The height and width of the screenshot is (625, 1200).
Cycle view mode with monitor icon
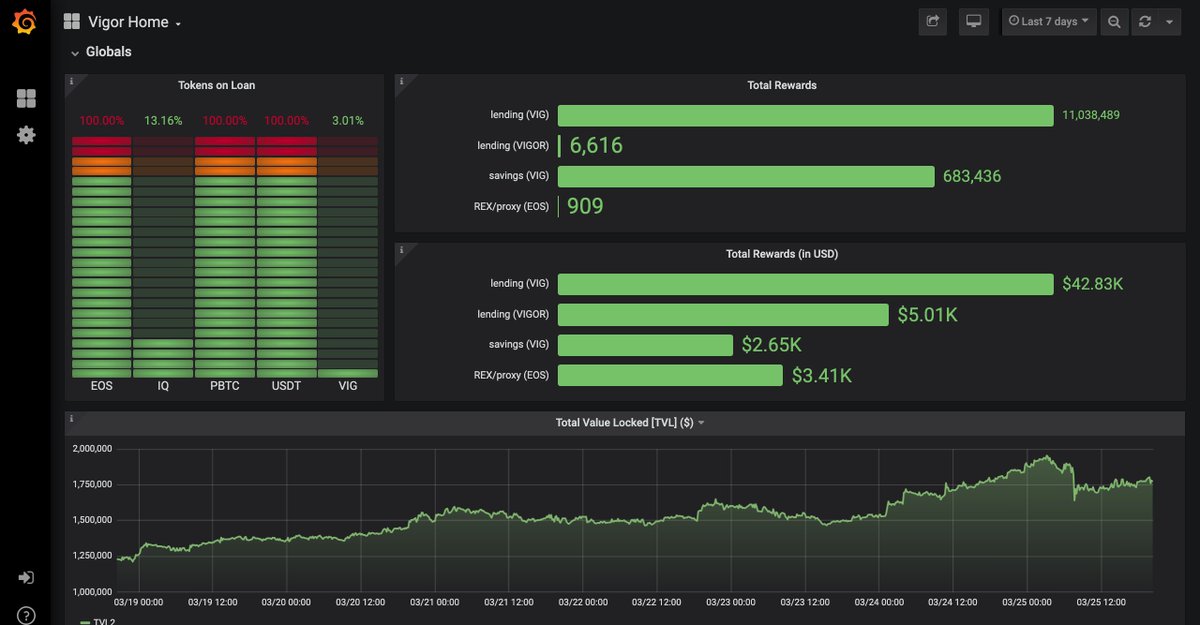973,21
